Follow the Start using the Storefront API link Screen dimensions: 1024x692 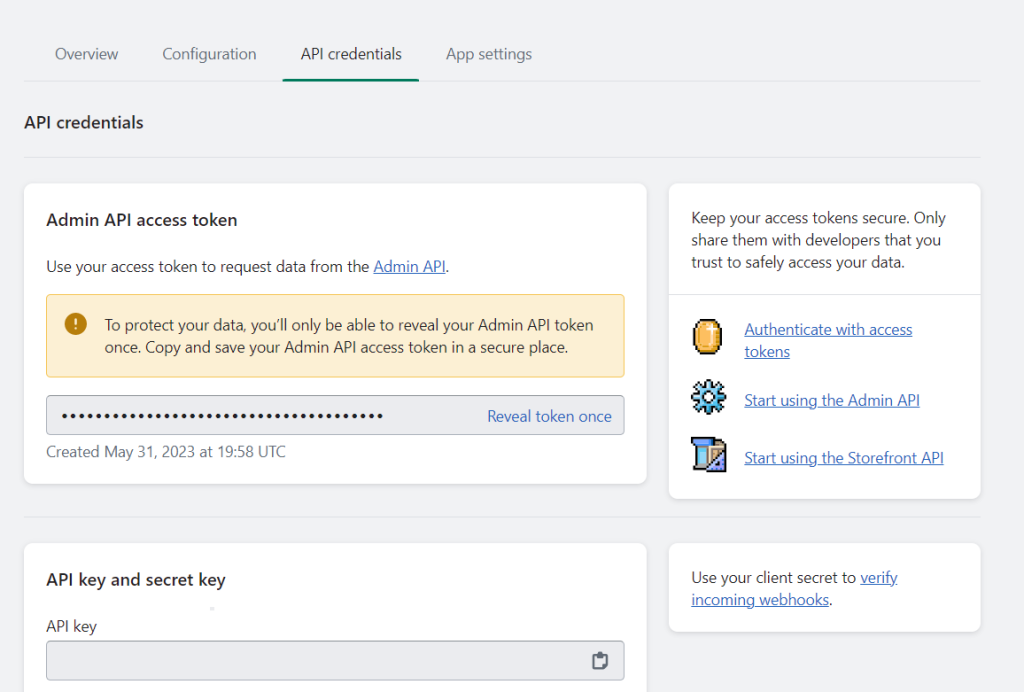pos(844,458)
